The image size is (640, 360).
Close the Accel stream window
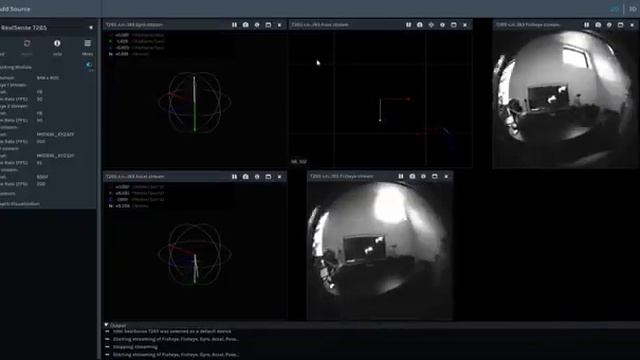click(280, 177)
